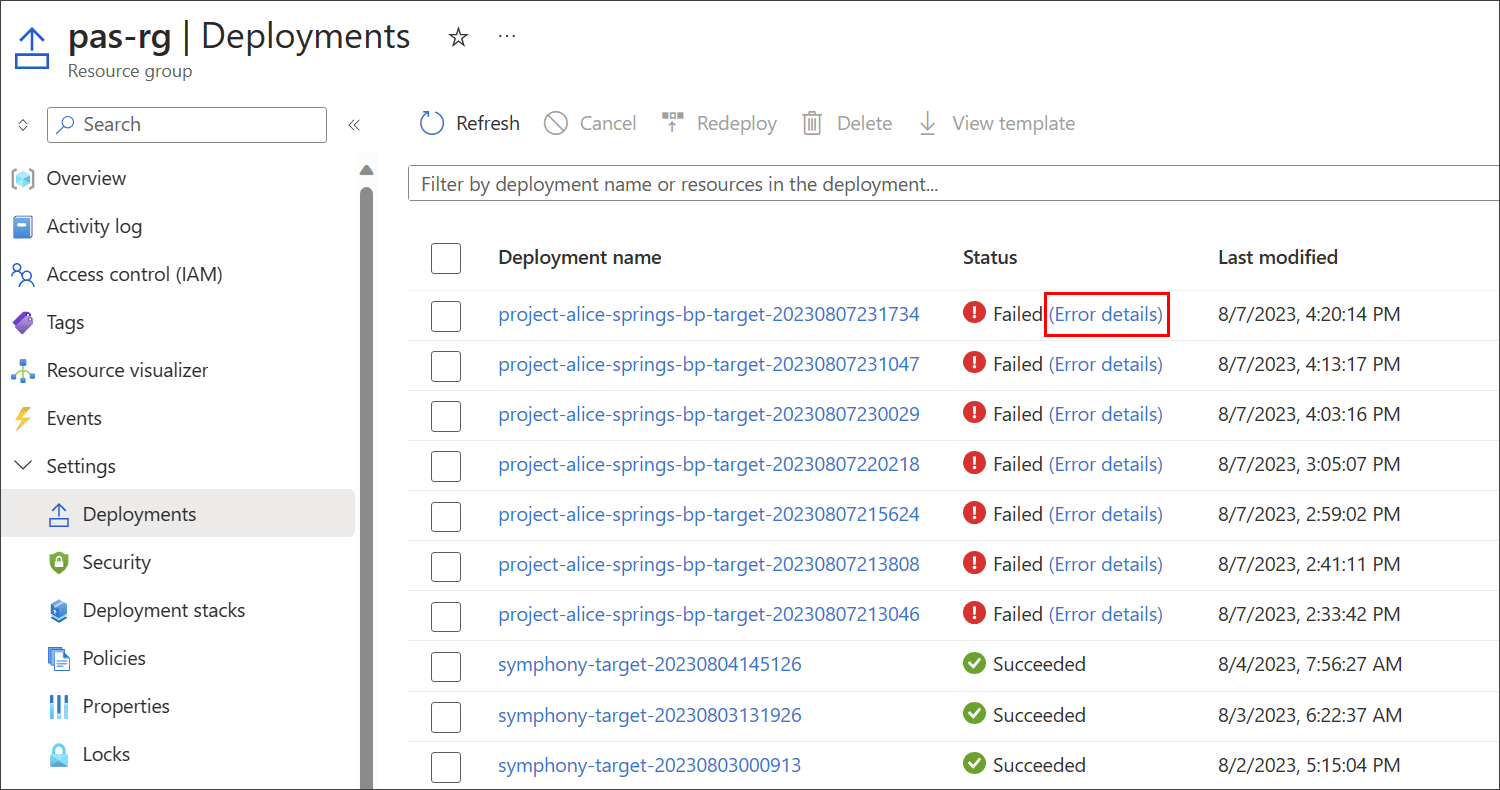
Task: Click the star to favorite pas-rg
Action: [x=458, y=37]
